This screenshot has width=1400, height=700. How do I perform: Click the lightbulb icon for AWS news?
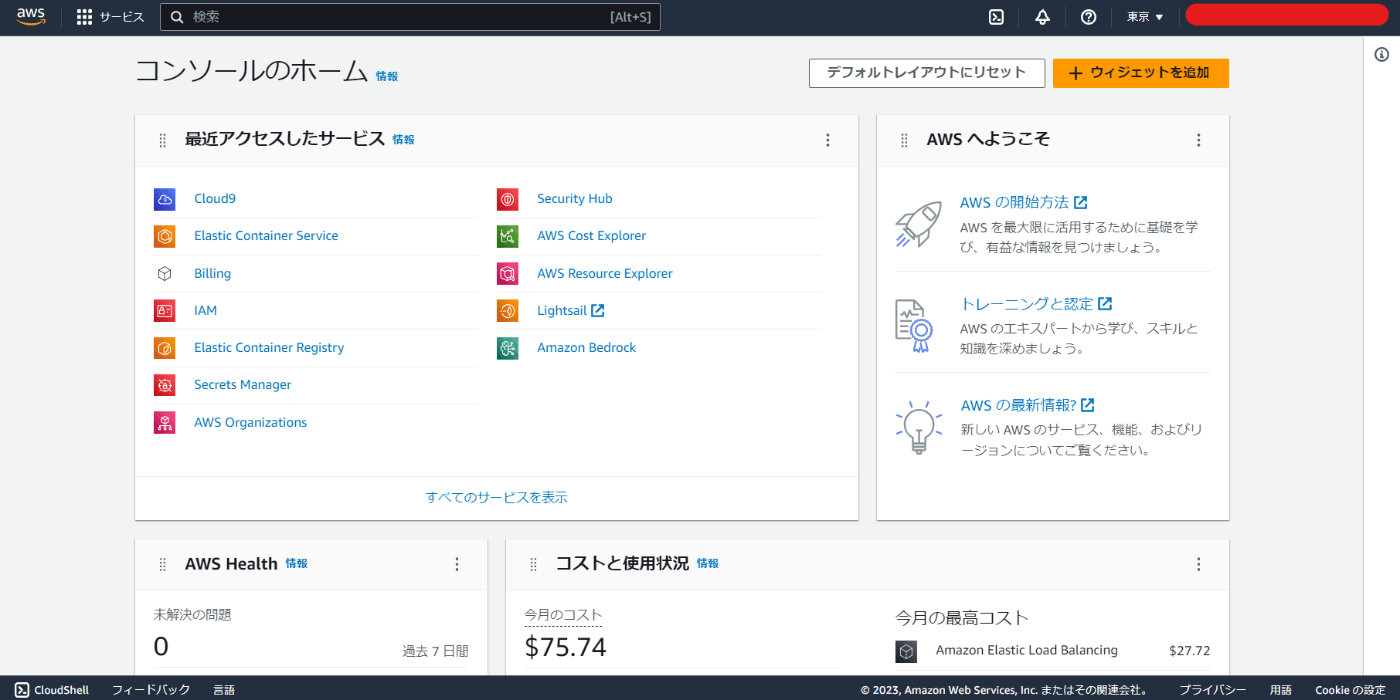pos(919,428)
